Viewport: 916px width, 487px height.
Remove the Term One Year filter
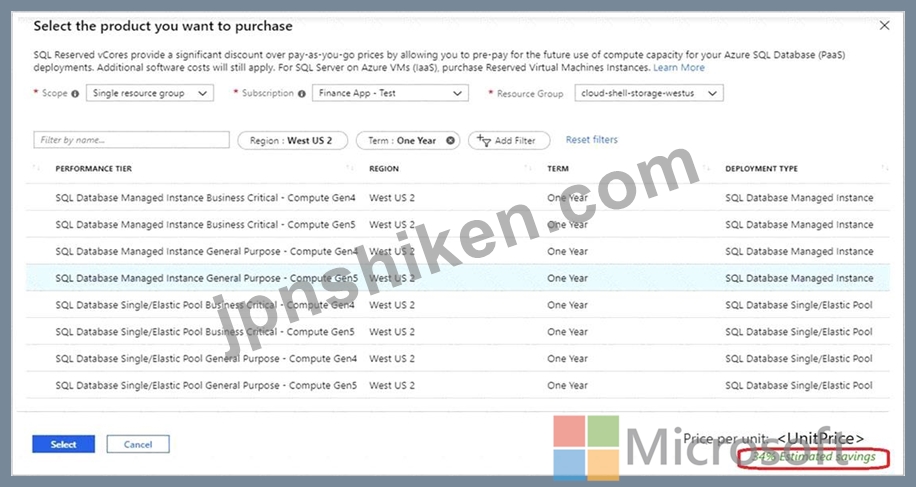point(450,140)
